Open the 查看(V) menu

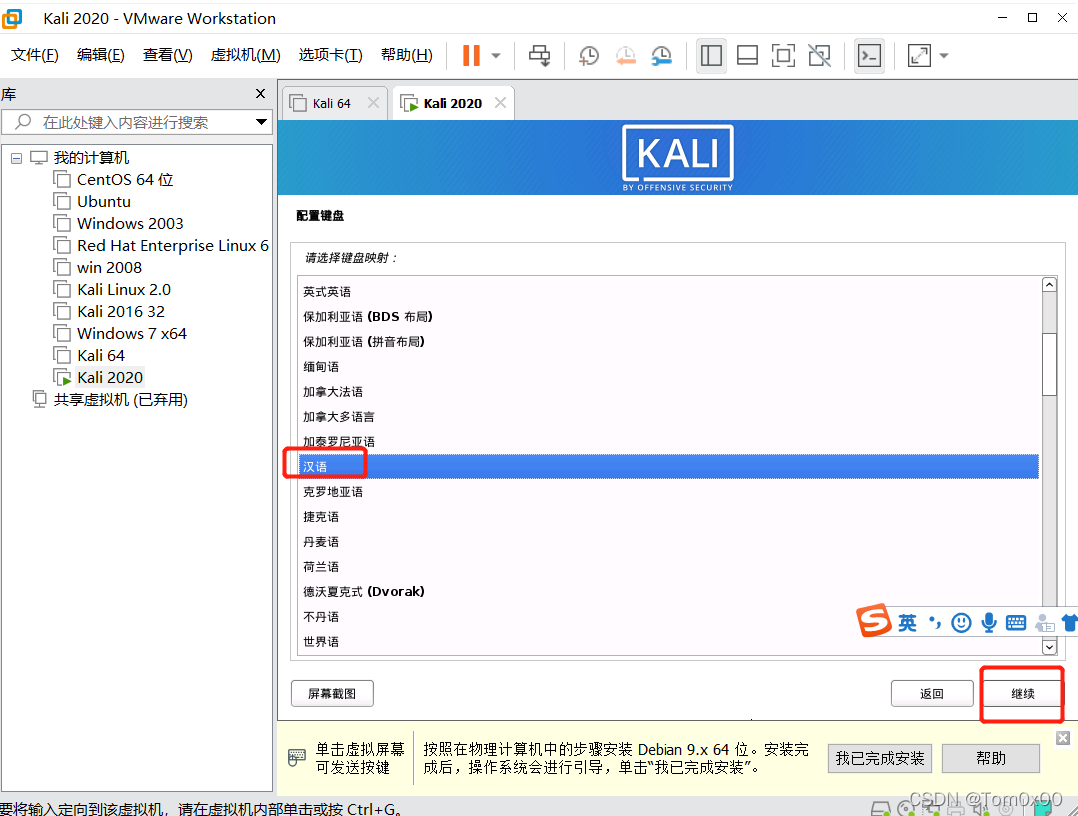[x=167, y=55]
